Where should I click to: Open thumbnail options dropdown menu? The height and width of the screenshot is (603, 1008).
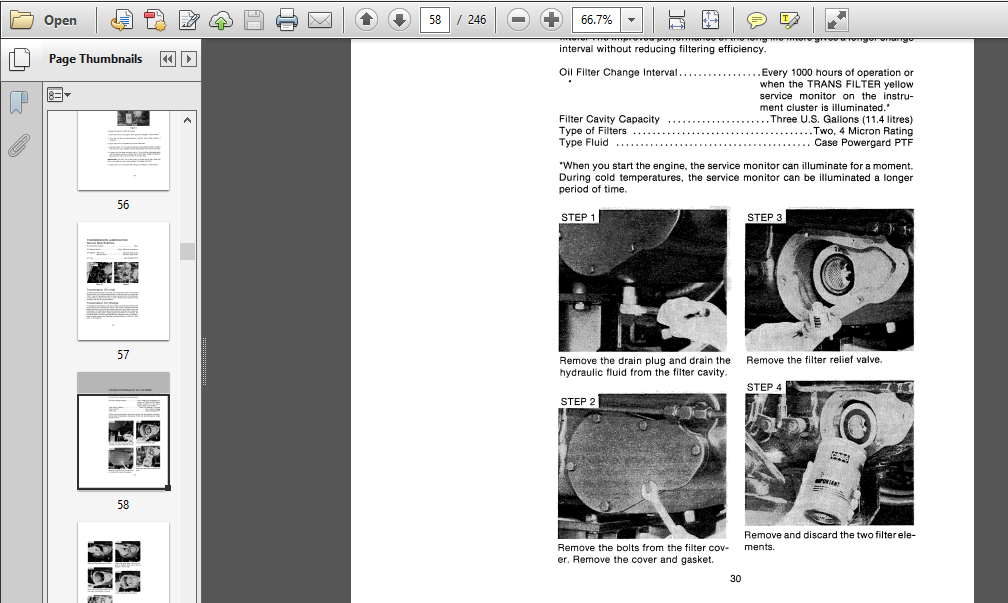(x=59, y=95)
